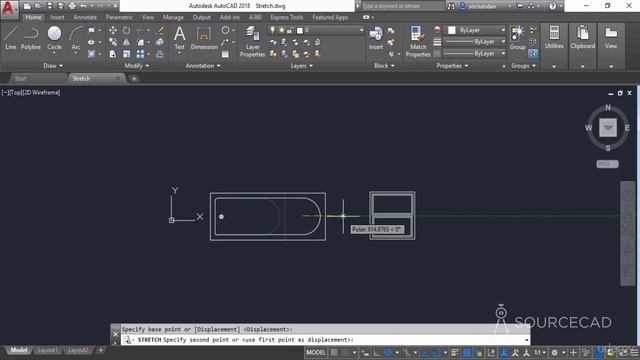Toggle the layer on/off lightbulb in layer dropdown
This screenshot has height=360, width=640.
(x=272, y=30)
